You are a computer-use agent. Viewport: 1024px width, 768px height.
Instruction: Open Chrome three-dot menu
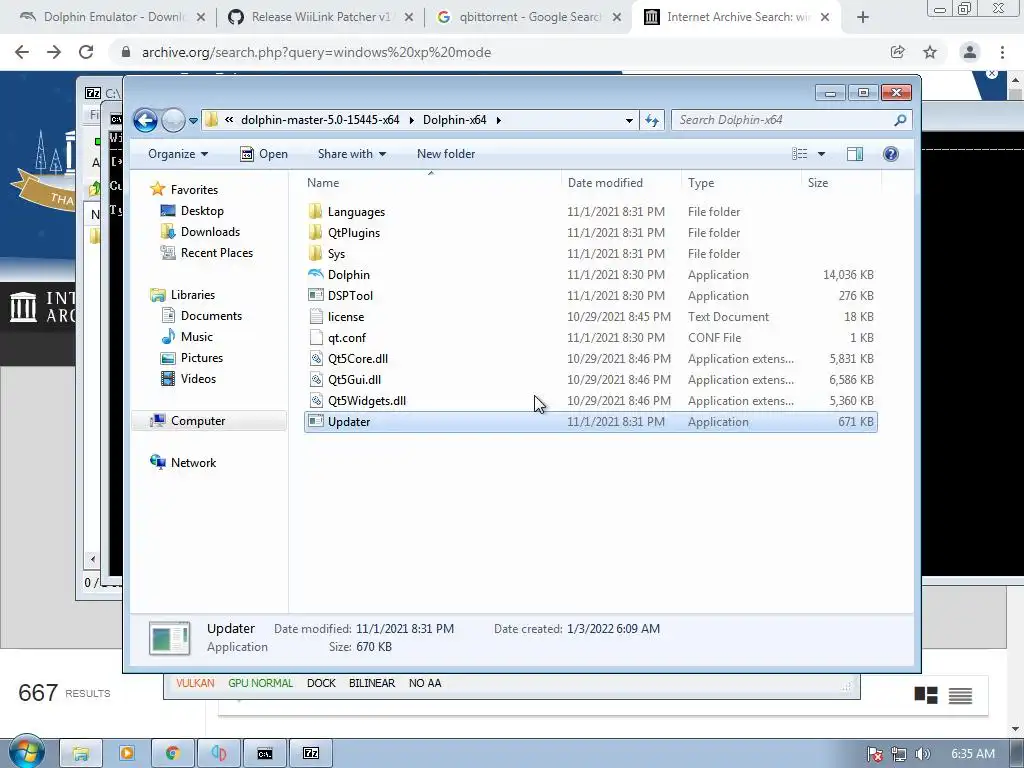tap(1002, 52)
